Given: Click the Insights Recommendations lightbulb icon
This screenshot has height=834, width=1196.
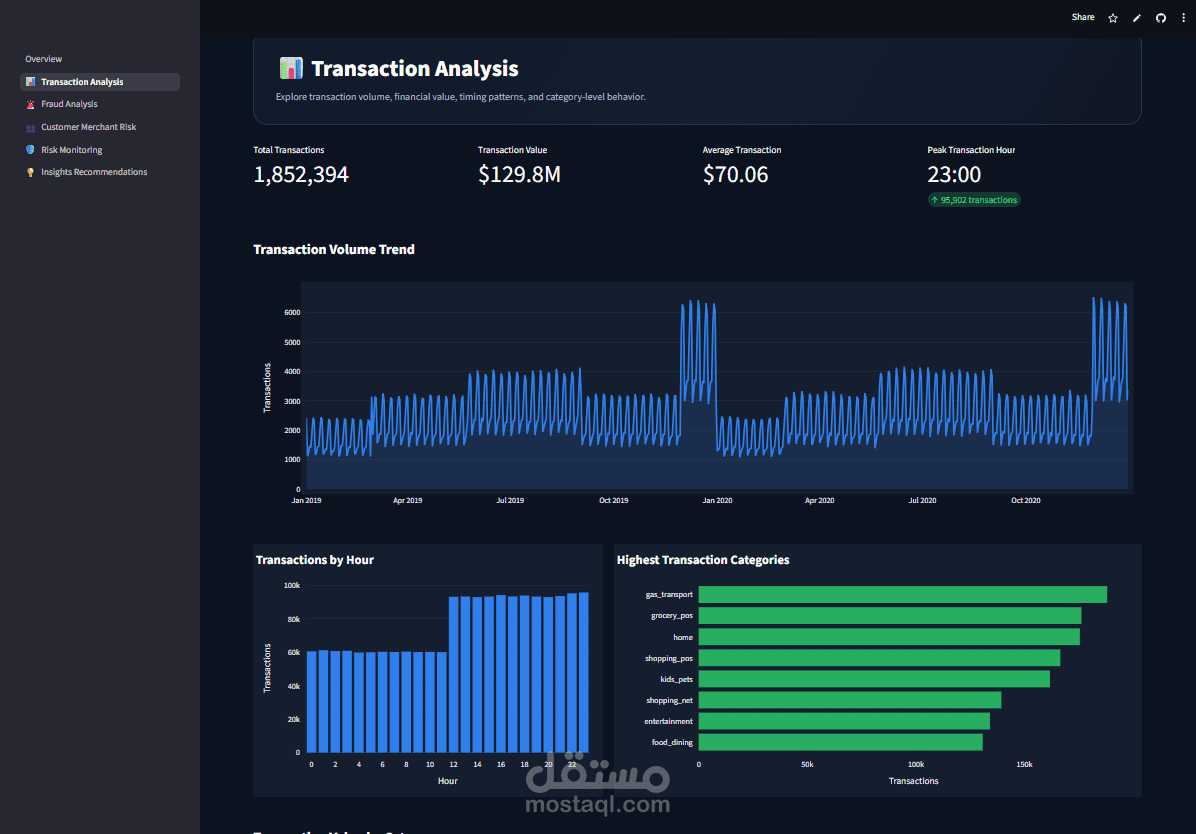Looking at the screenshot, I should (x=31, y=172).
